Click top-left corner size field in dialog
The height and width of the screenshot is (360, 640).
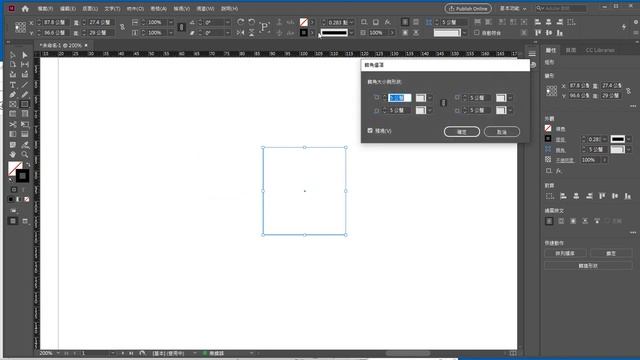click(399, 98)
